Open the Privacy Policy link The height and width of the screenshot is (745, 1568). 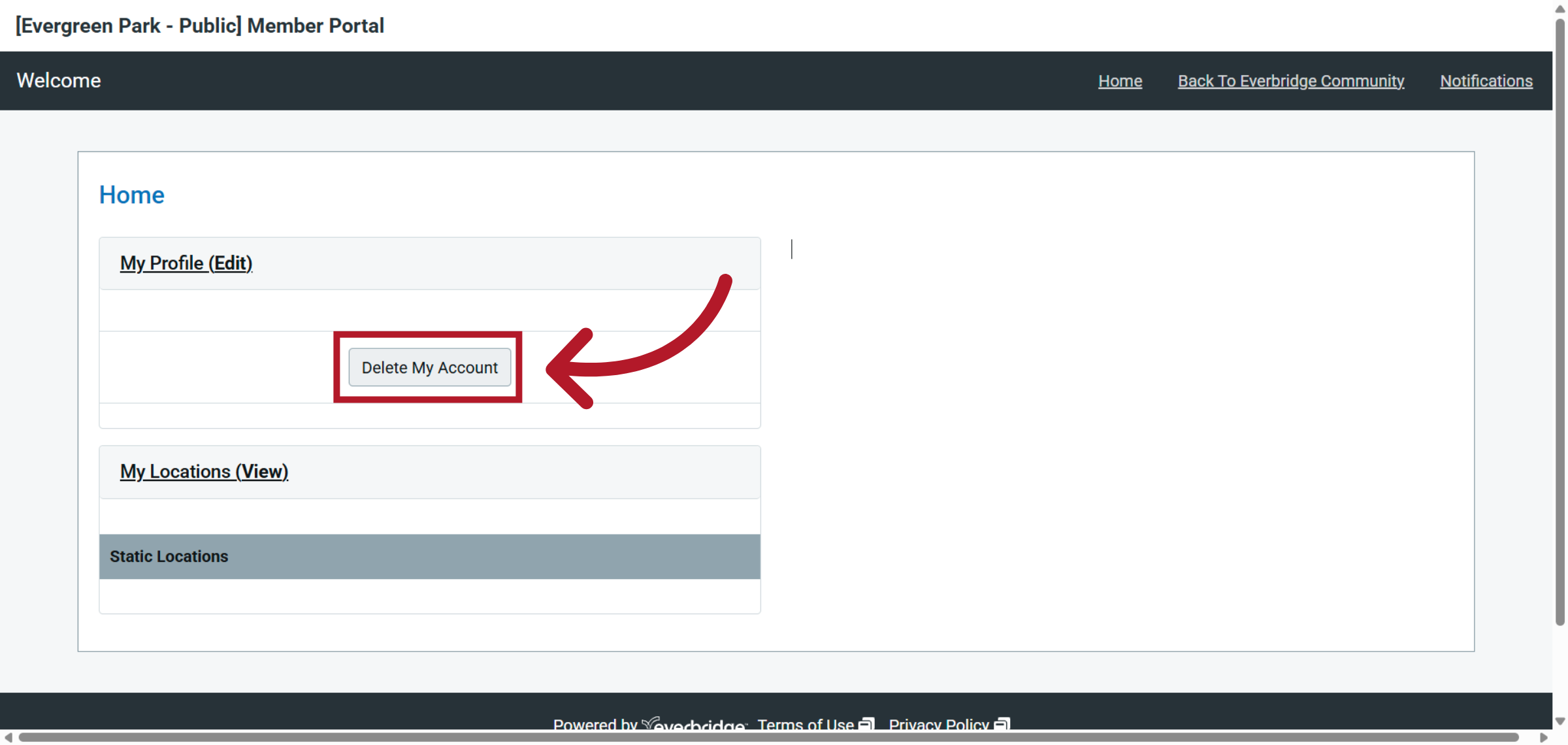point(949,724)
